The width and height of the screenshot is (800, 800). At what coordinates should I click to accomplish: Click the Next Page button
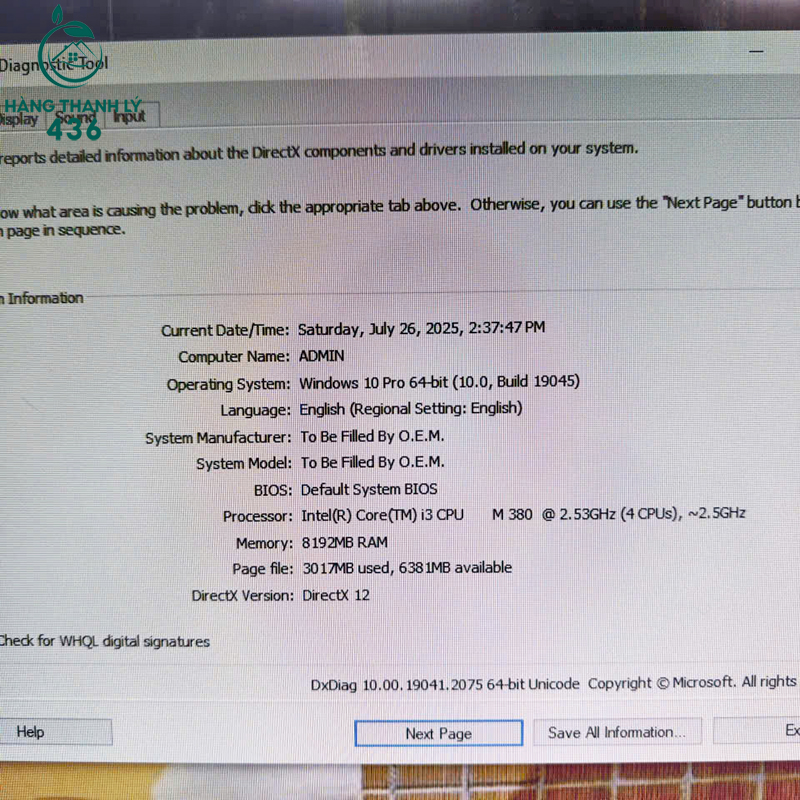pyautogui.click(x=438, y=733)
